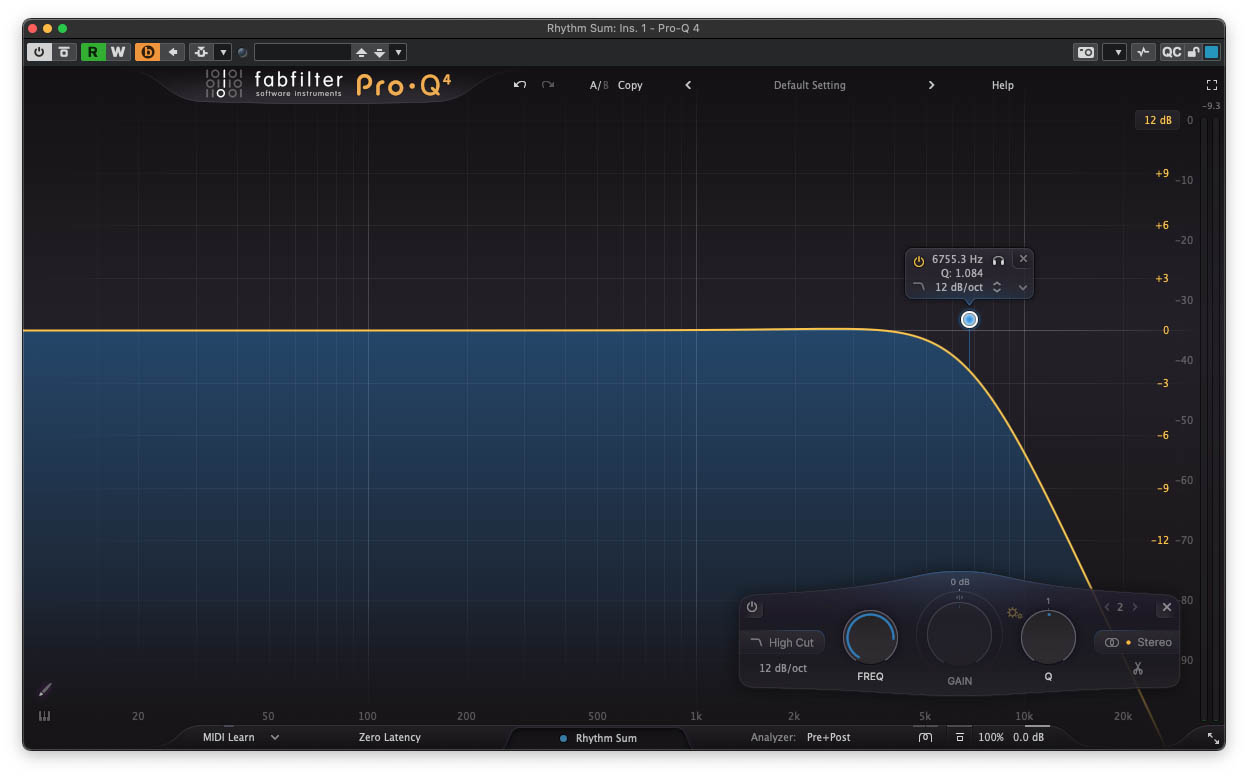Open the gear settings icon near Q knob
This screenshot has height=777, width=1248.
pos(1014,612)
